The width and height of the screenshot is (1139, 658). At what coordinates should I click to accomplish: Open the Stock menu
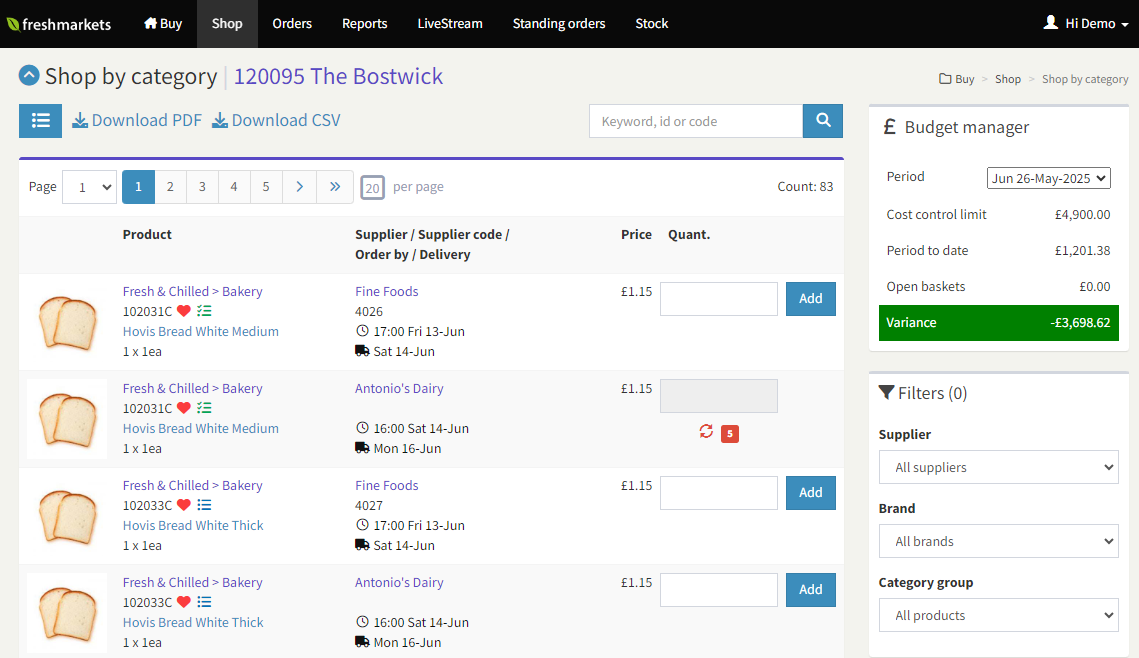[652, 23]
